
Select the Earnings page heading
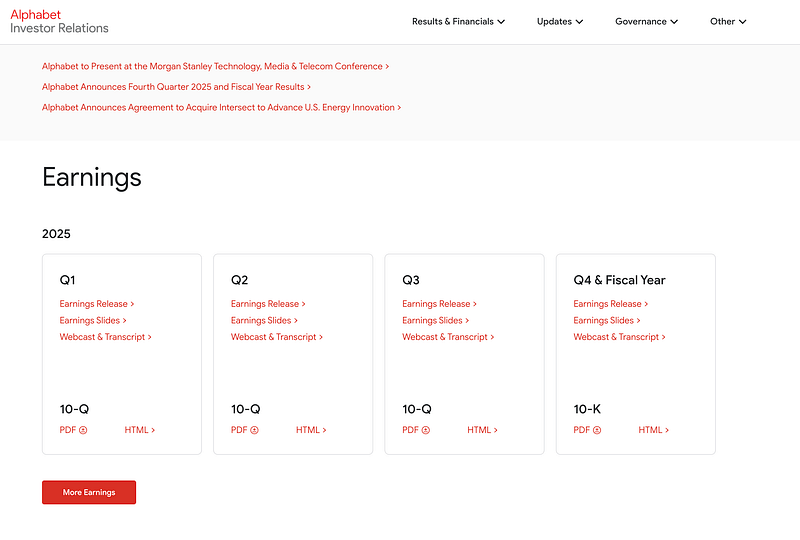92,178
